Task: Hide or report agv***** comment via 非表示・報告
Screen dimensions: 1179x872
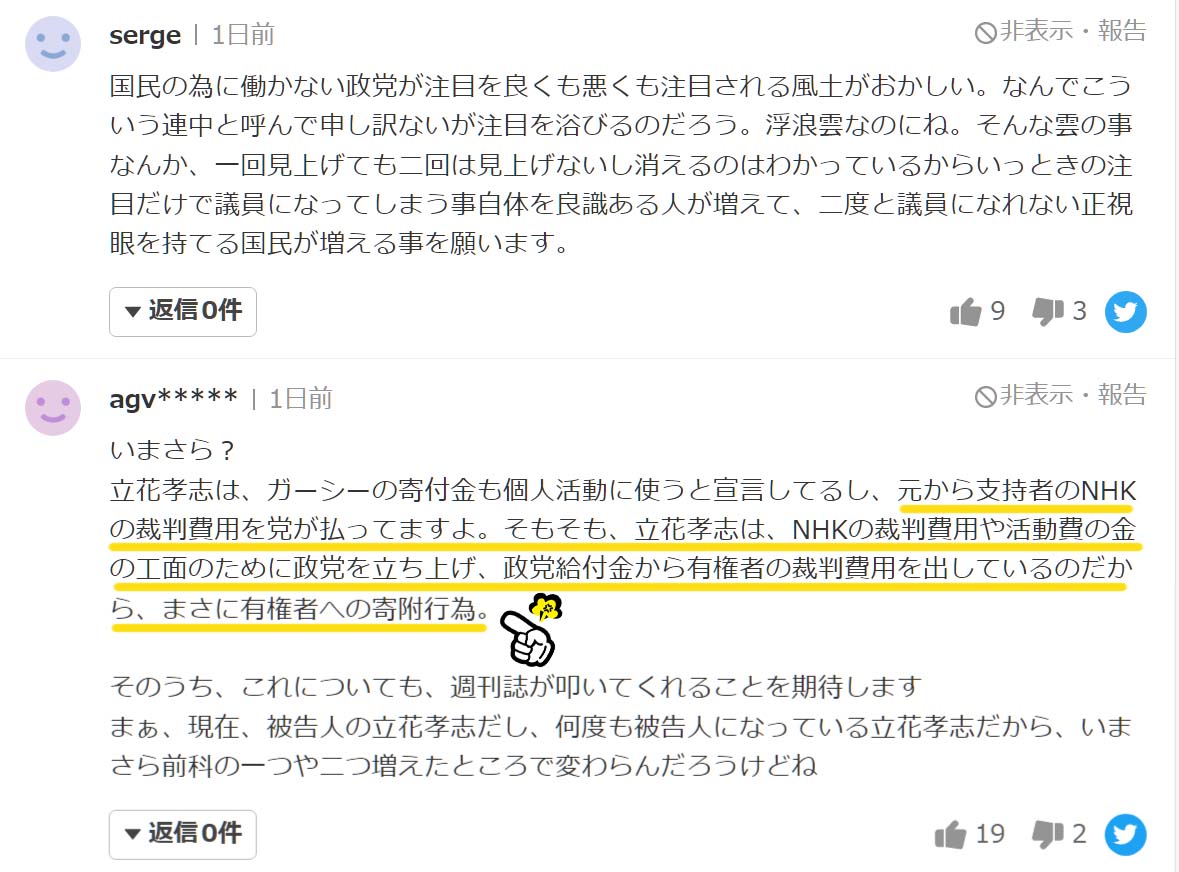Action: point(1060,395)
